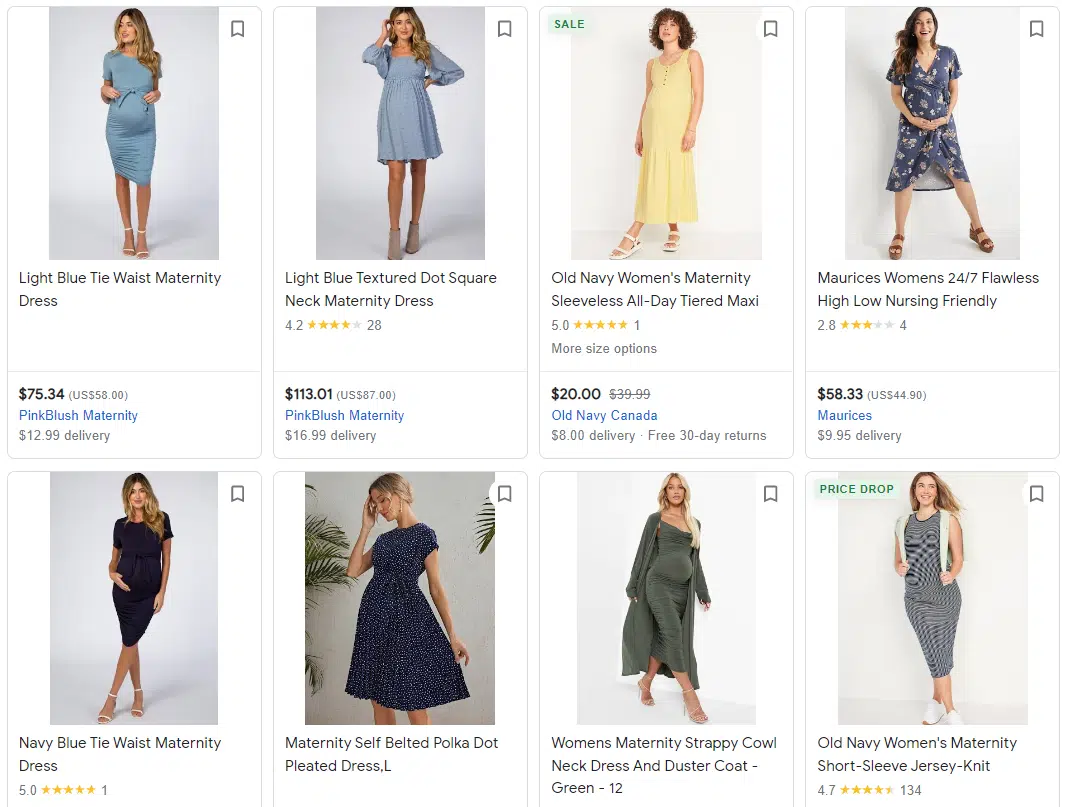Click the Free 30-day returns text
Image resolution: width=1066 pixels, height=807 pixels.
pyautogui.click(x=707, y=436)
